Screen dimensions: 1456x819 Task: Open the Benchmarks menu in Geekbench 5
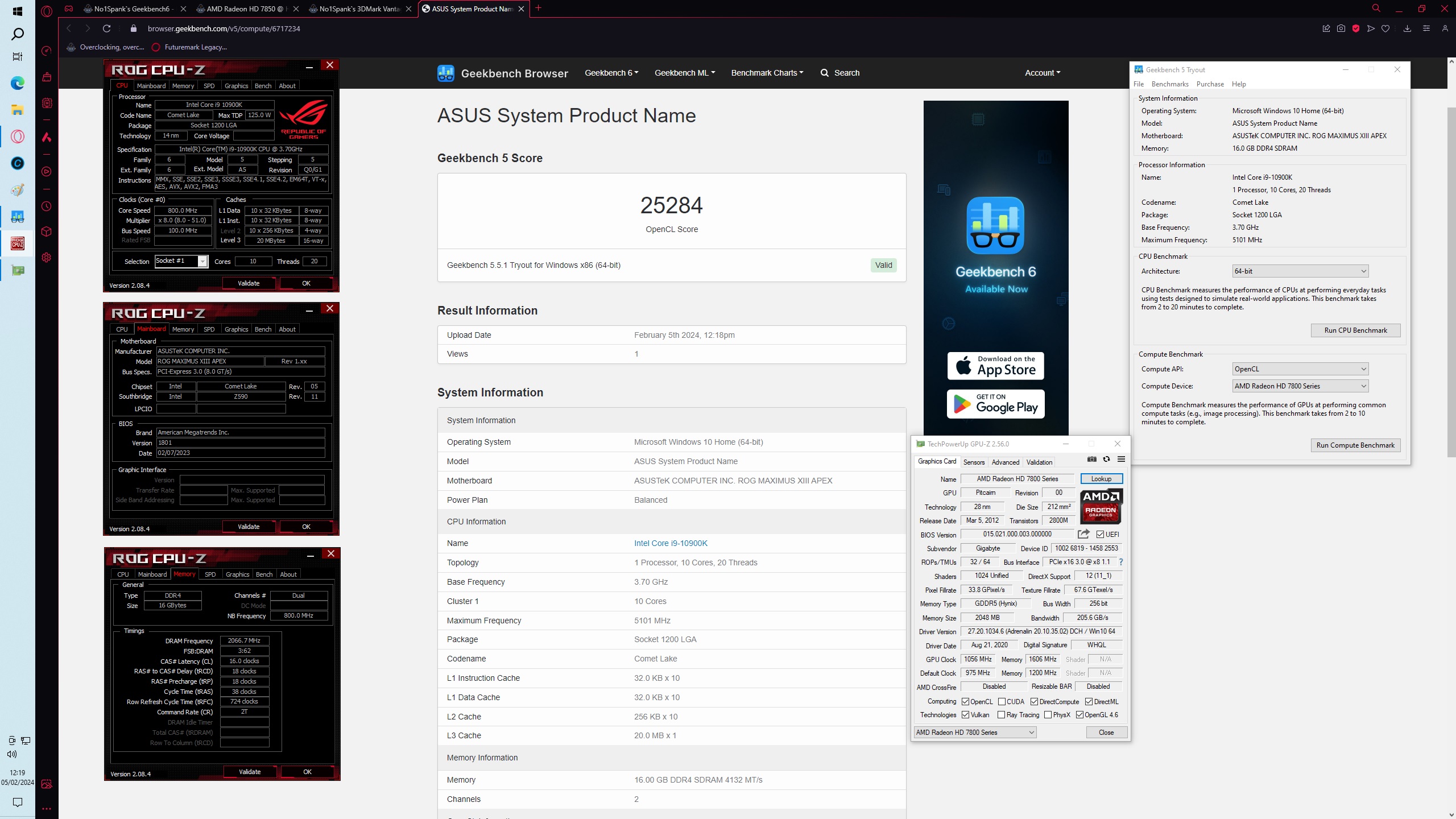[1169, 84]
